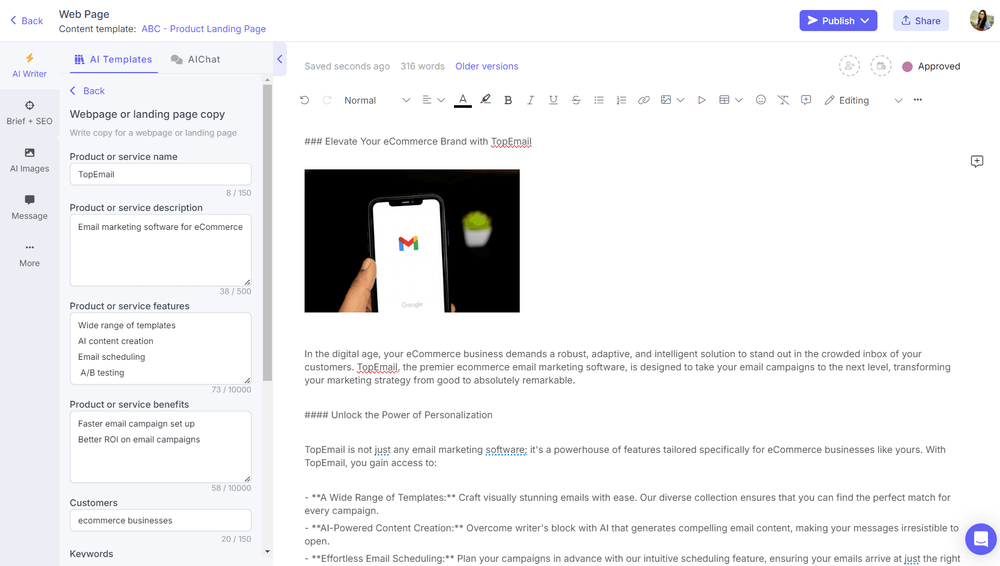Go Back within the templates panel

tap(87, 91)
